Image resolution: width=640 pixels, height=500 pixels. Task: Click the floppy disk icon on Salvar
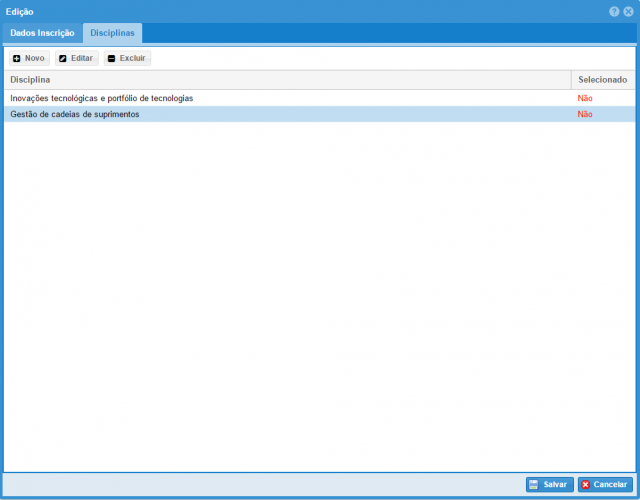click(x=534, y=484)
